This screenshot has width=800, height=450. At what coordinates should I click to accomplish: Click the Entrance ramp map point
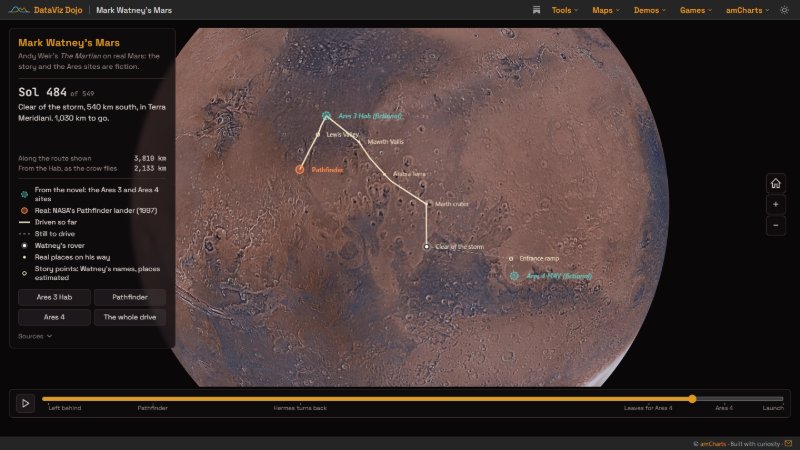tap(511, 259)
